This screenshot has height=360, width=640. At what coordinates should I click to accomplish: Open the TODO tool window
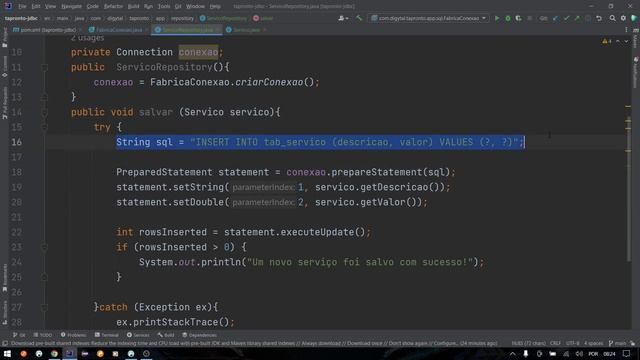42,335
